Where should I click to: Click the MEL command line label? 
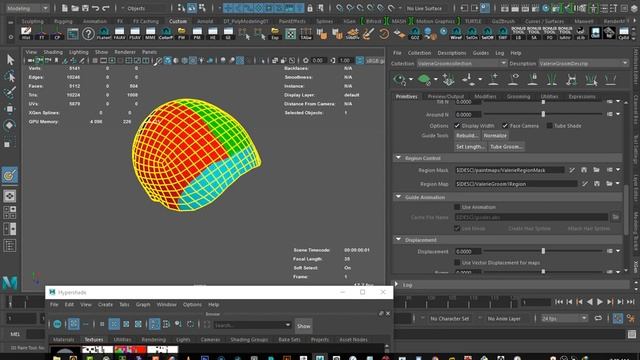click(x=15, y=334)
